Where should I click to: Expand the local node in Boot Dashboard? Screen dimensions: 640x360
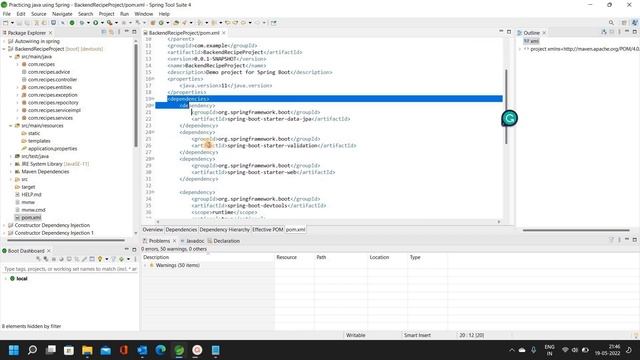click(6, 278)
